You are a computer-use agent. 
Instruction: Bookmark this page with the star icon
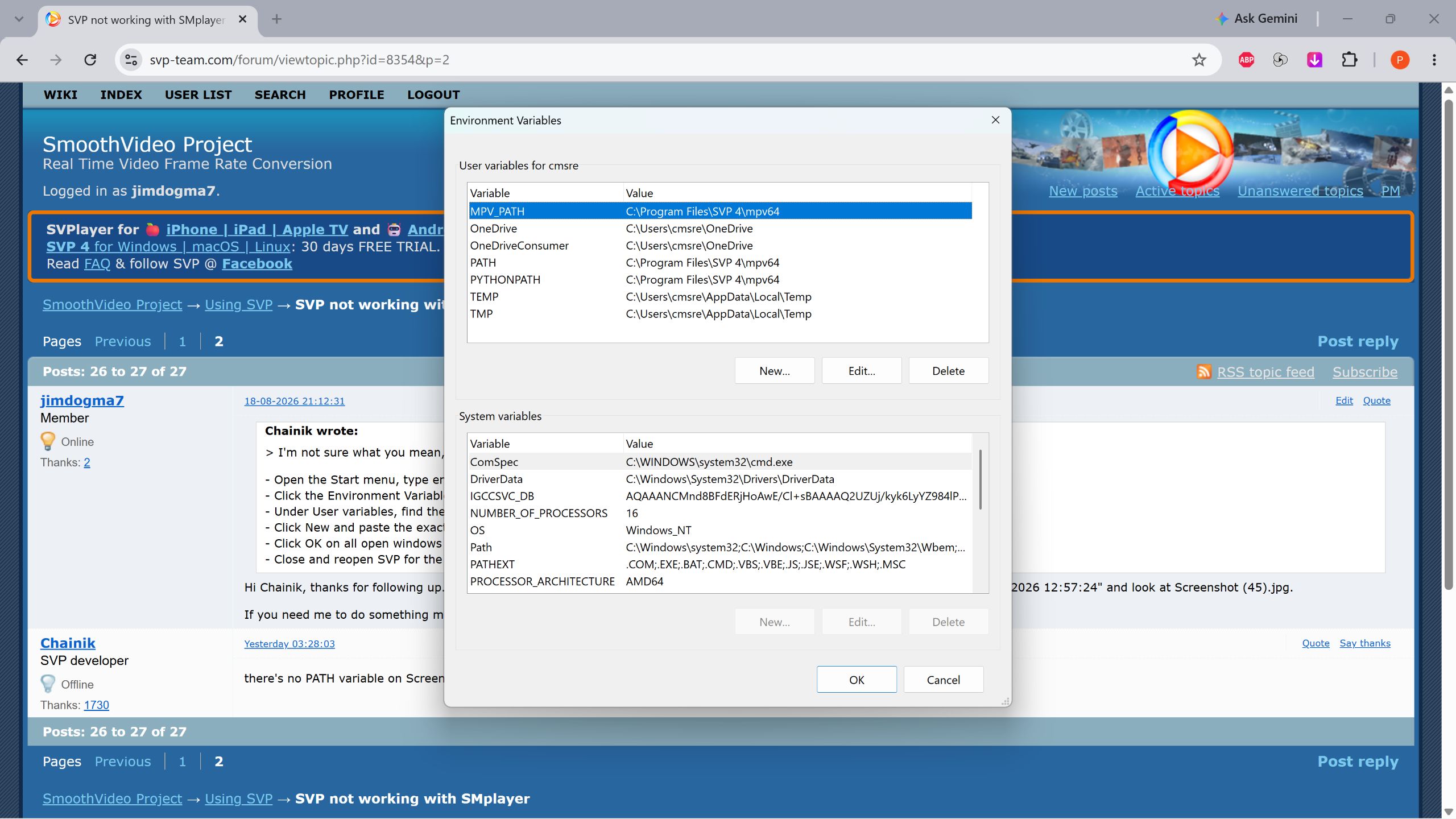point(1199,60)
